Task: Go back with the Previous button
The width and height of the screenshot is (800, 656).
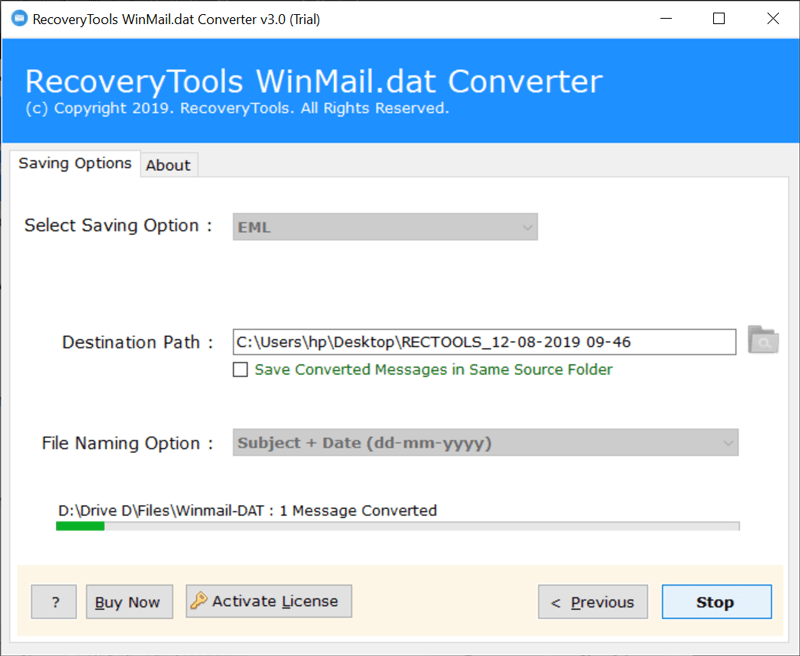Action: click(x=593, y=602)
